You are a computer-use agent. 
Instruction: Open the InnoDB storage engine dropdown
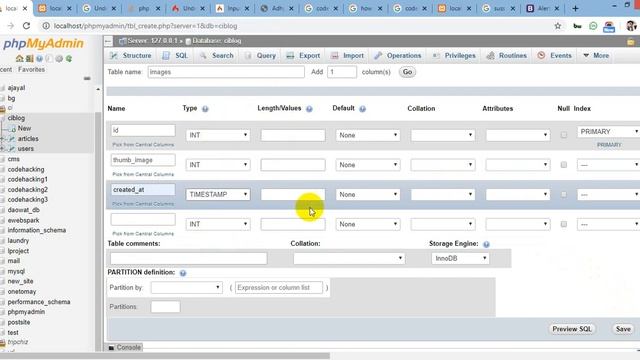click(x=460, y=258)
